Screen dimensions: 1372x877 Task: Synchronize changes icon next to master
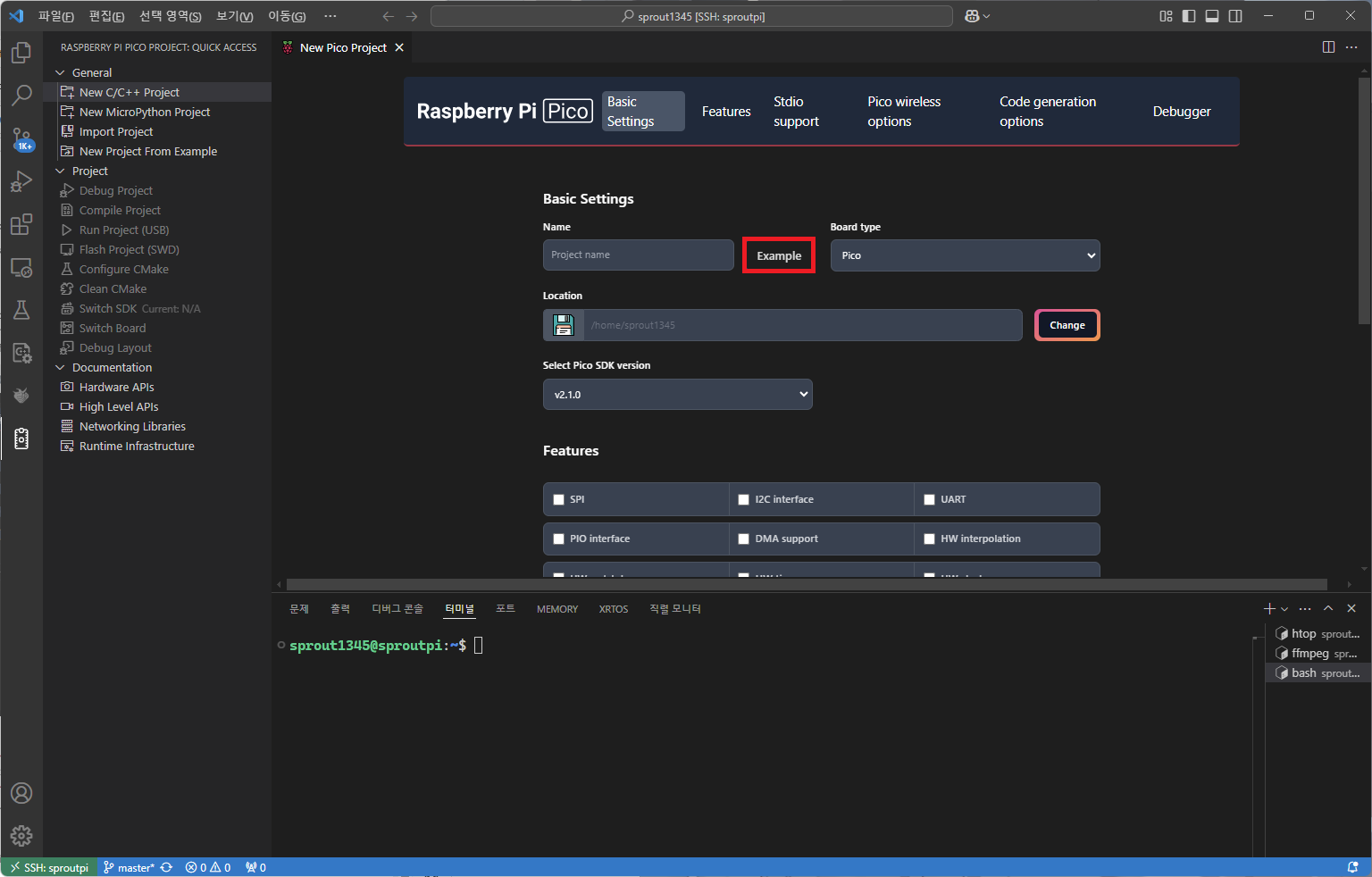pos(166,867)
